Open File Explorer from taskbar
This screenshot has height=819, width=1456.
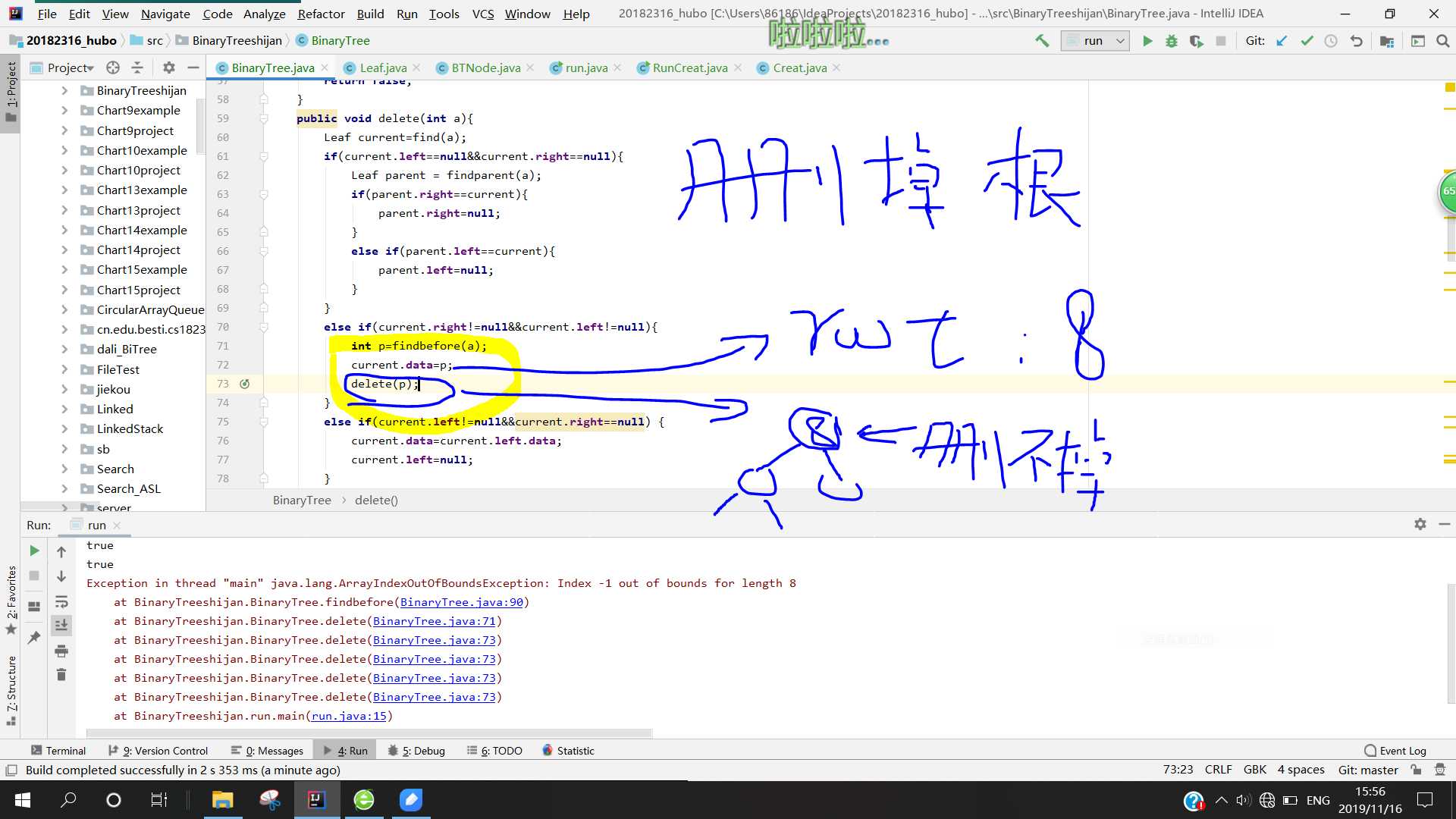(222, 800)
